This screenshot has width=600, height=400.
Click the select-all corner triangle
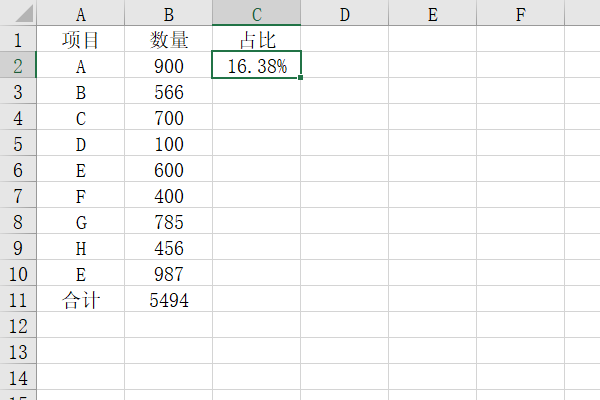(24, 15)
